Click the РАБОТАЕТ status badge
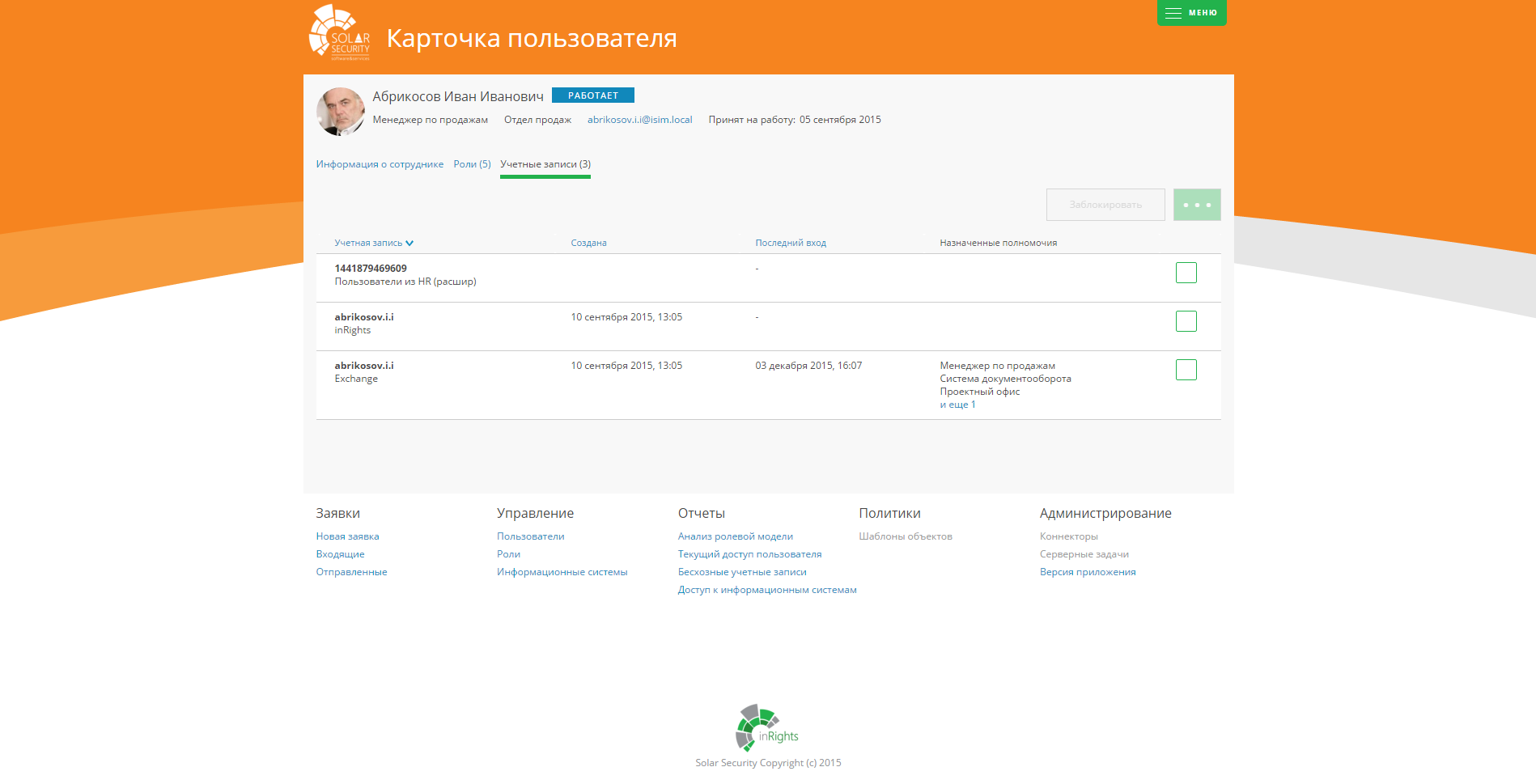The height and width of the screenshot is (784, 1536). tap(593, 95)
